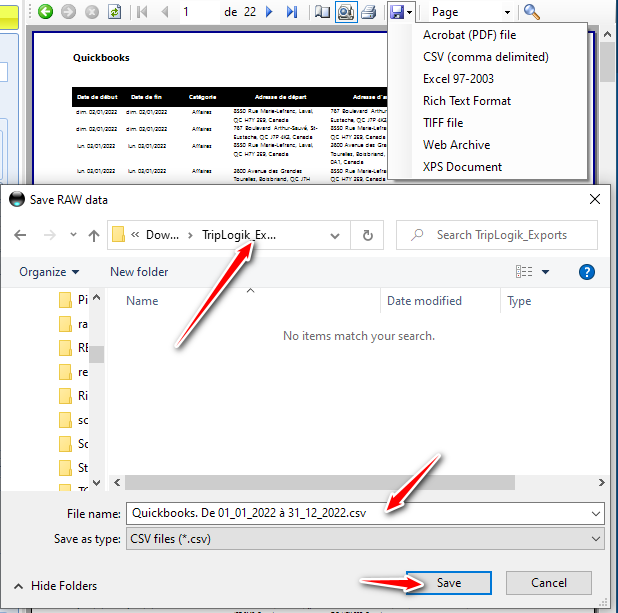Click report viewer scroll up arrow
Image resolution: width=618 pixels, height=613 pixels.
(607, 34)
